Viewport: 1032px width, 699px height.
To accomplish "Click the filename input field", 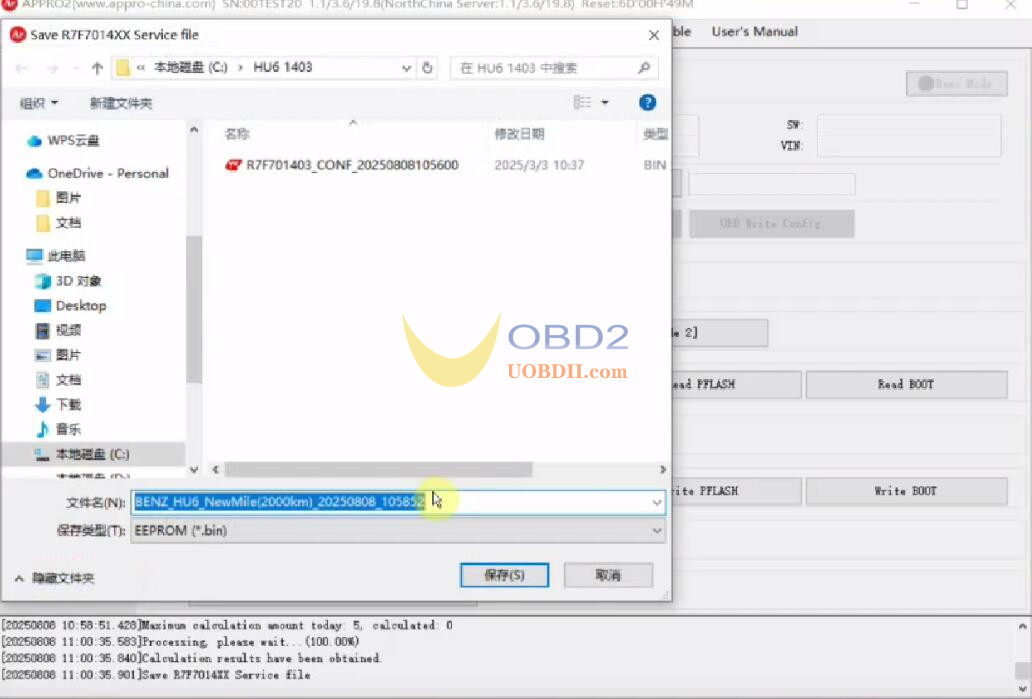I will [398, 502].
